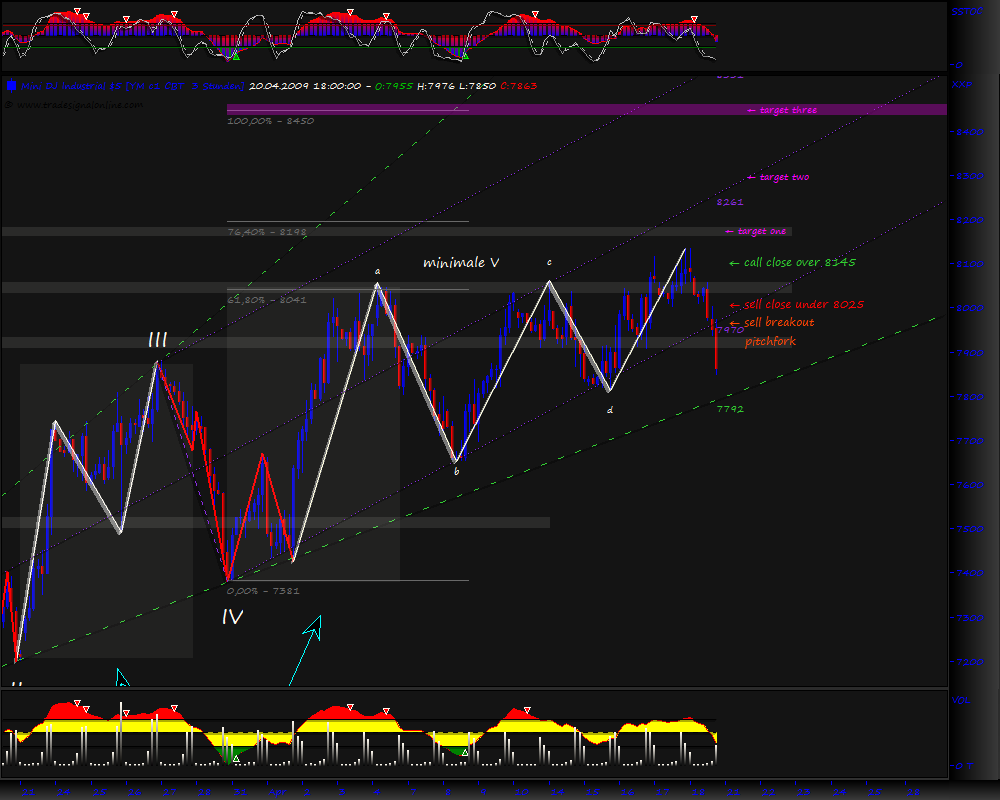Click the Fibonacci label 0,00% - 7381
This screenshot has width=1000, height=800.
click(x=263, y=591)
